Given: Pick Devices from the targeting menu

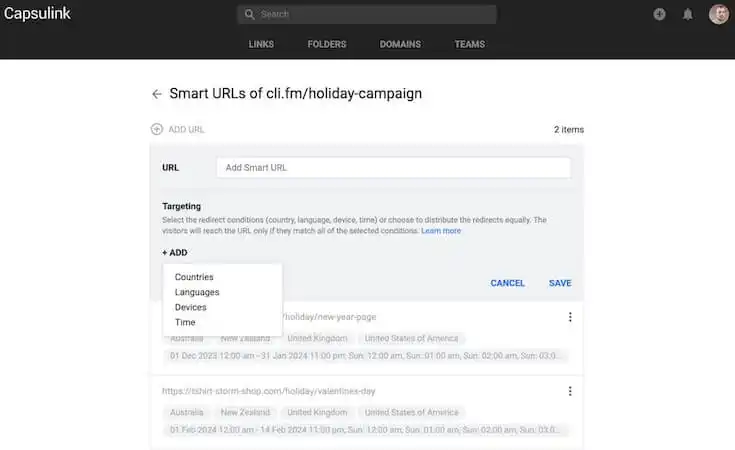Looking at the screenshot, I should click(191, 307).
